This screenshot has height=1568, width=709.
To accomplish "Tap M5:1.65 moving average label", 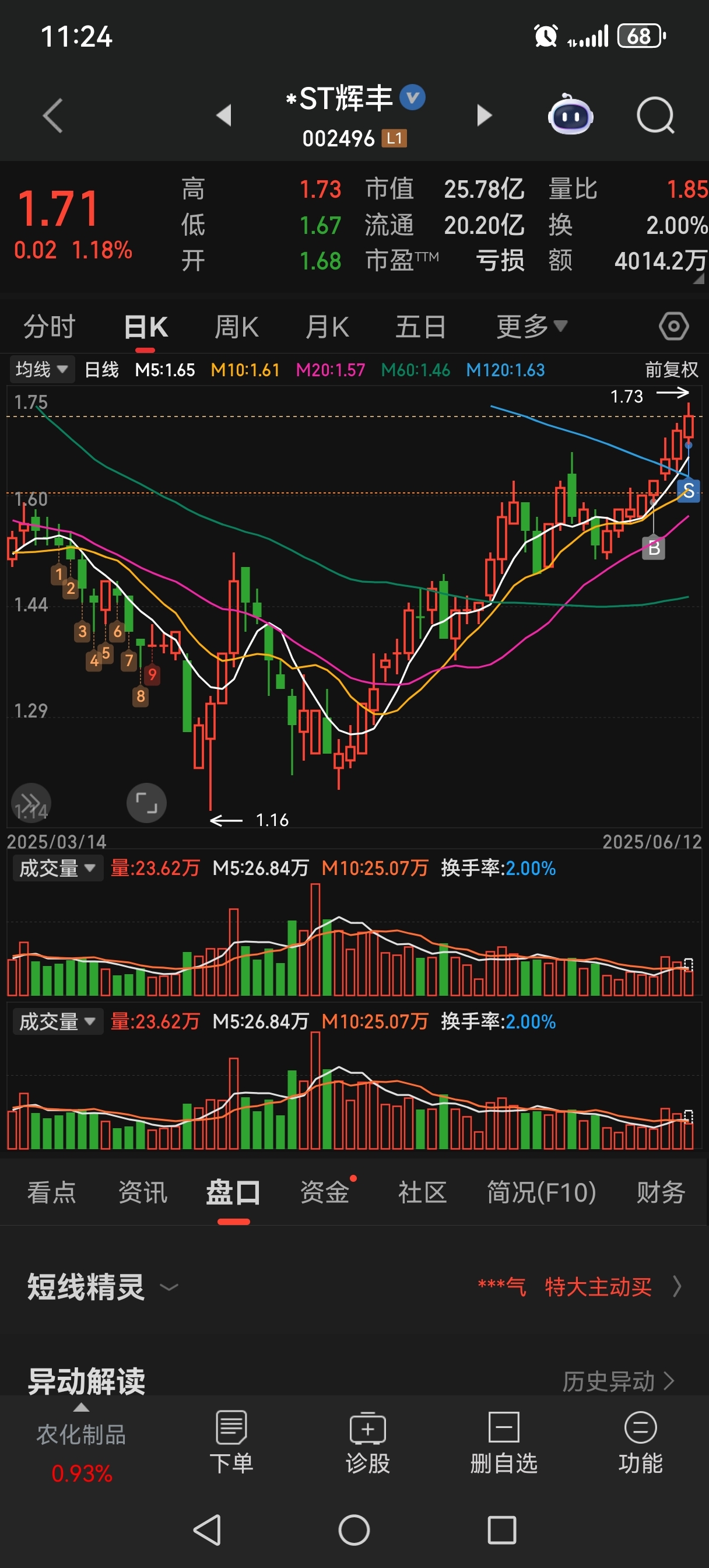I will 165,369.
